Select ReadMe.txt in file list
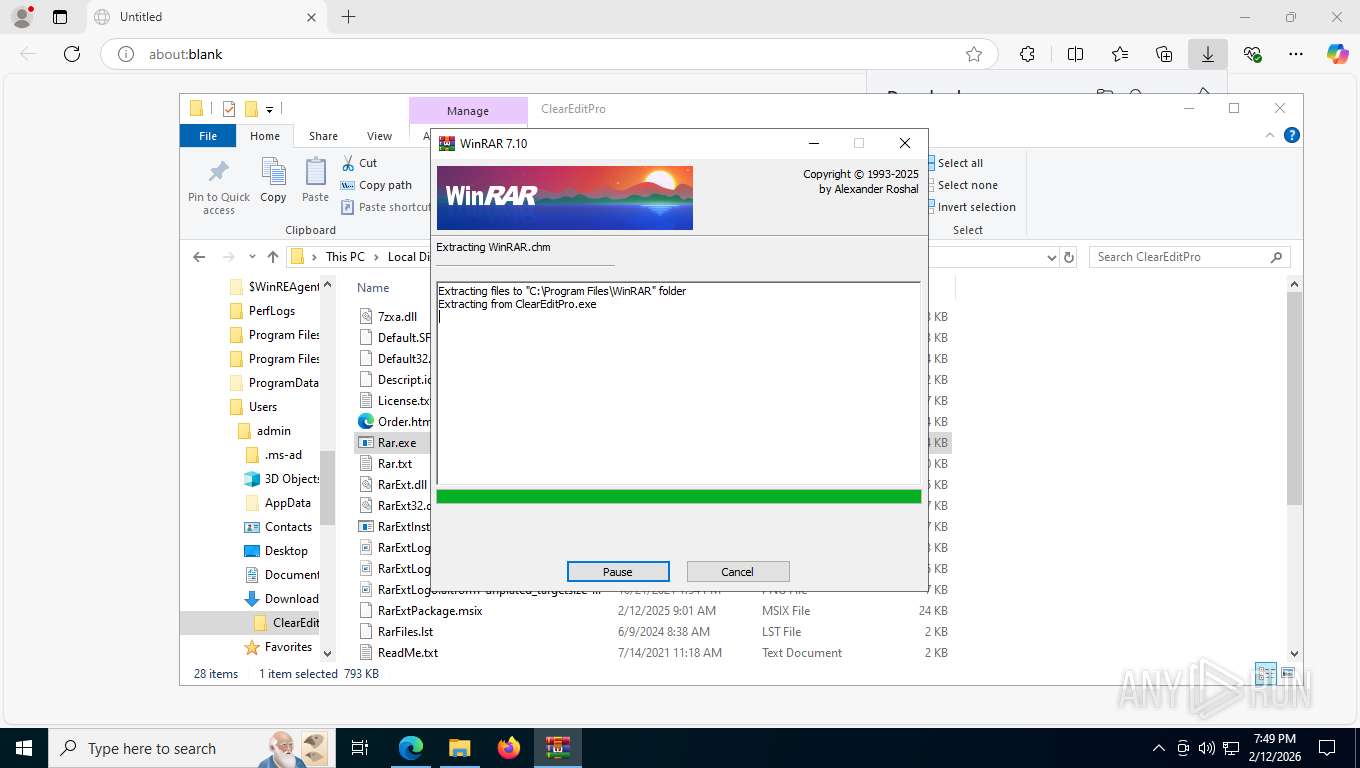1360x768 pixels. pyautogui.click(x=408, y=653)
